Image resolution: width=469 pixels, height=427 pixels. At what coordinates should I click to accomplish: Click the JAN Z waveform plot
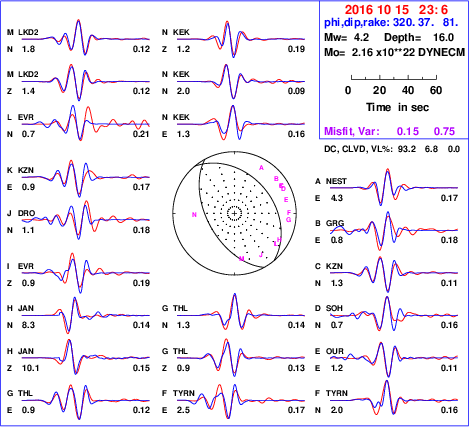(x=86, y=357)
